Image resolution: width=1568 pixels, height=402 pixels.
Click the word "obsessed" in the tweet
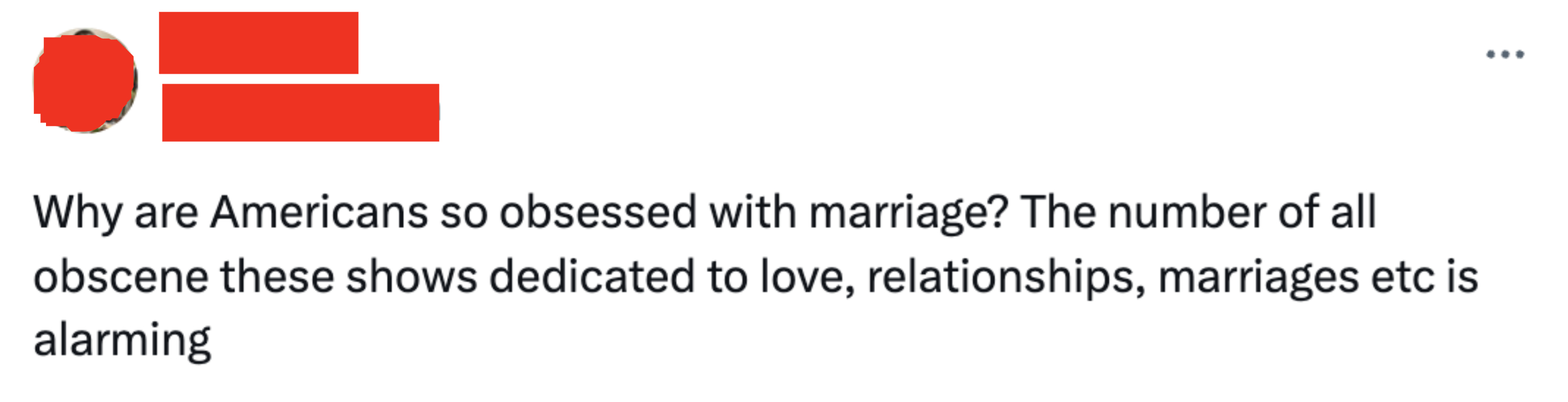click(x=598, y=213)
